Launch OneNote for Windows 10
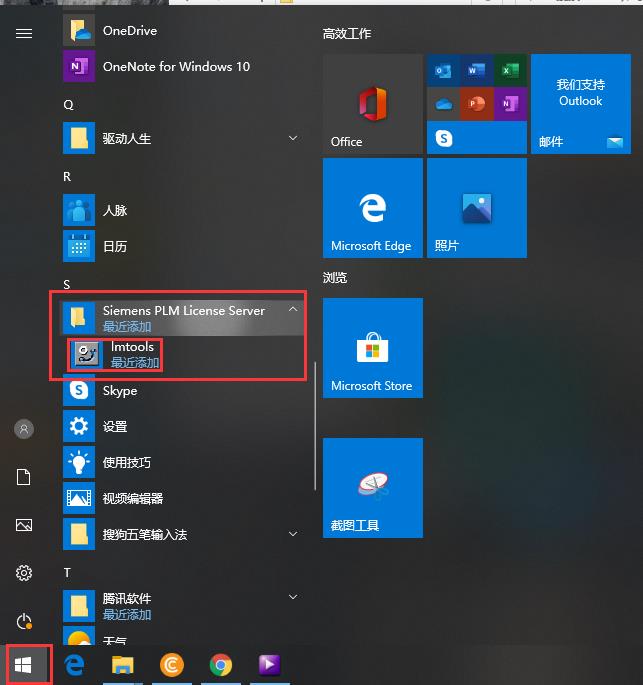This screenshot has width=643, height=685. click(x=183, y=66)
